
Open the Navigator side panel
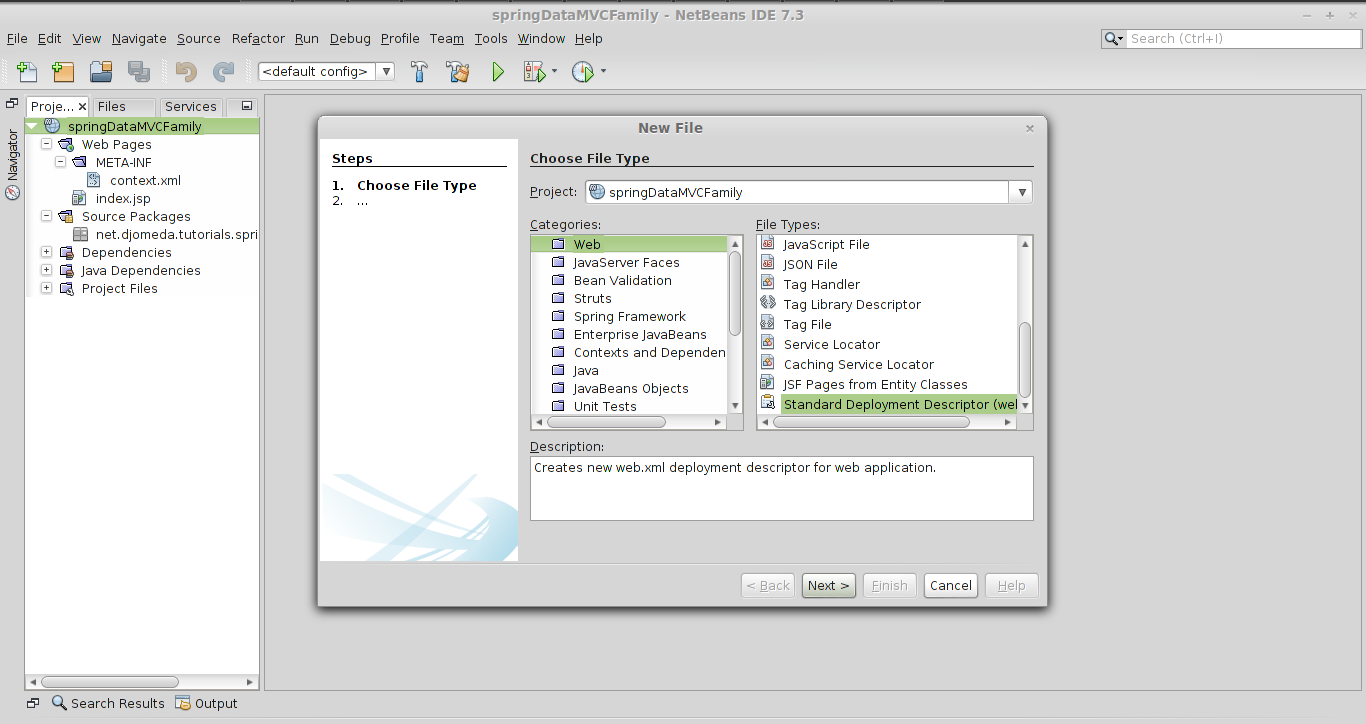tap(13, 164)
